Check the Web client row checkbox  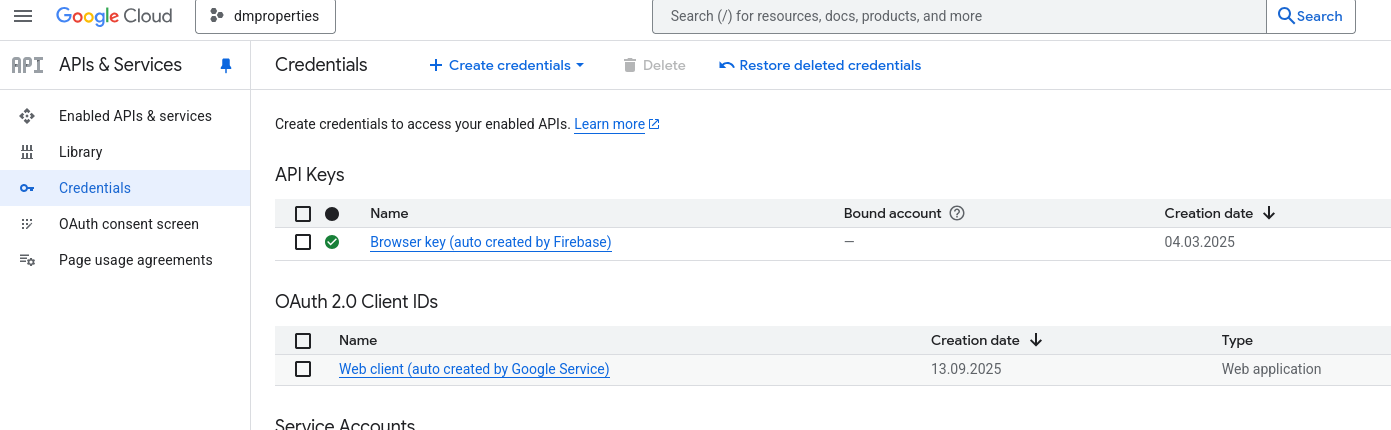click(303, 369)
